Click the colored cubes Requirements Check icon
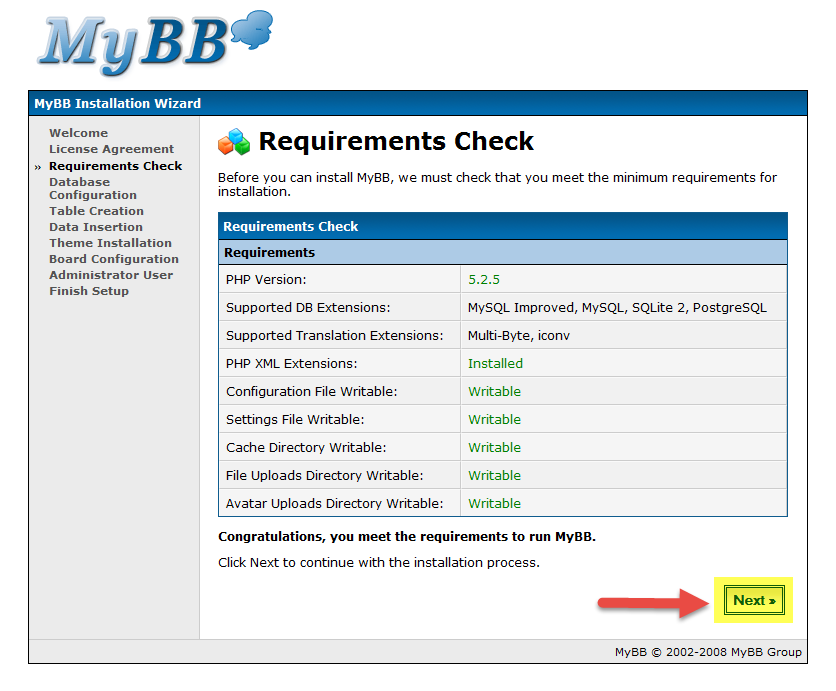 point(234,142)
